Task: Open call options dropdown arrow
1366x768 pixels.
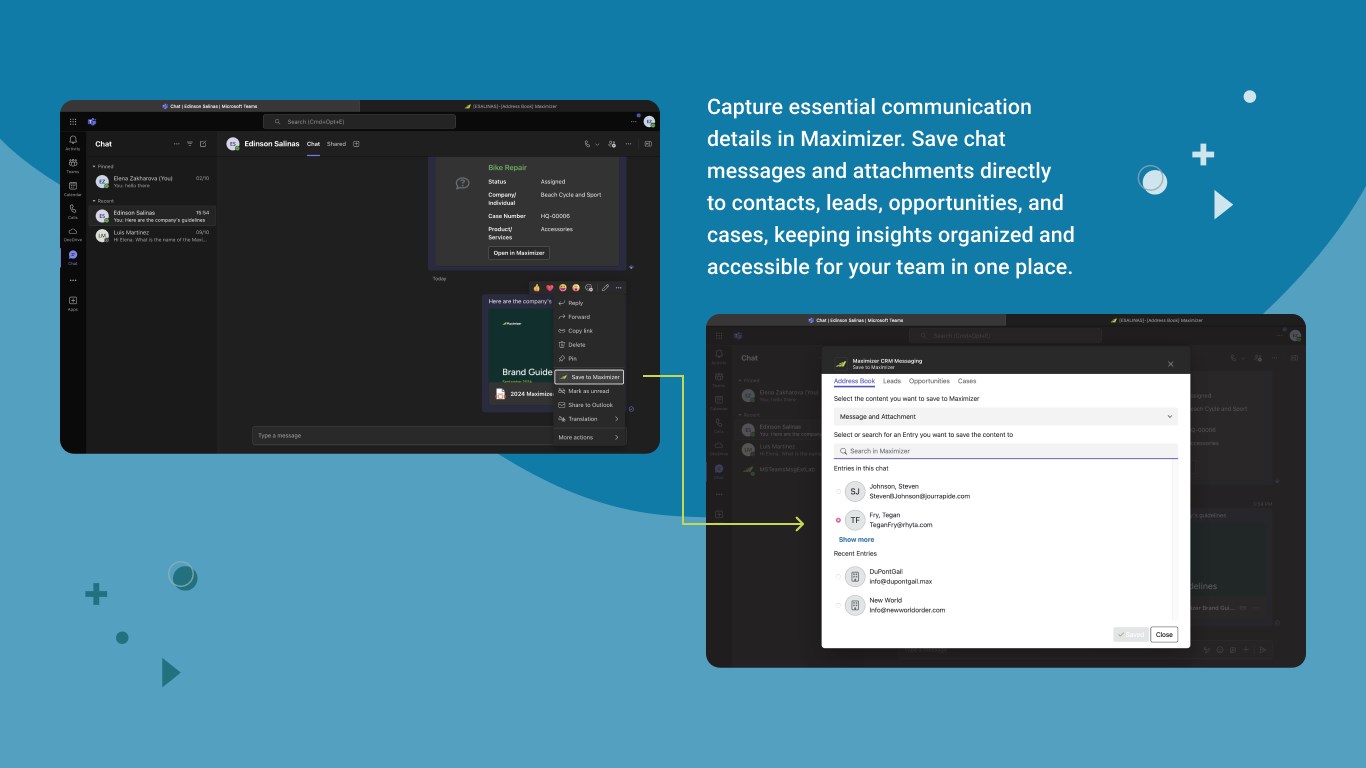Action: coord(597,144)
